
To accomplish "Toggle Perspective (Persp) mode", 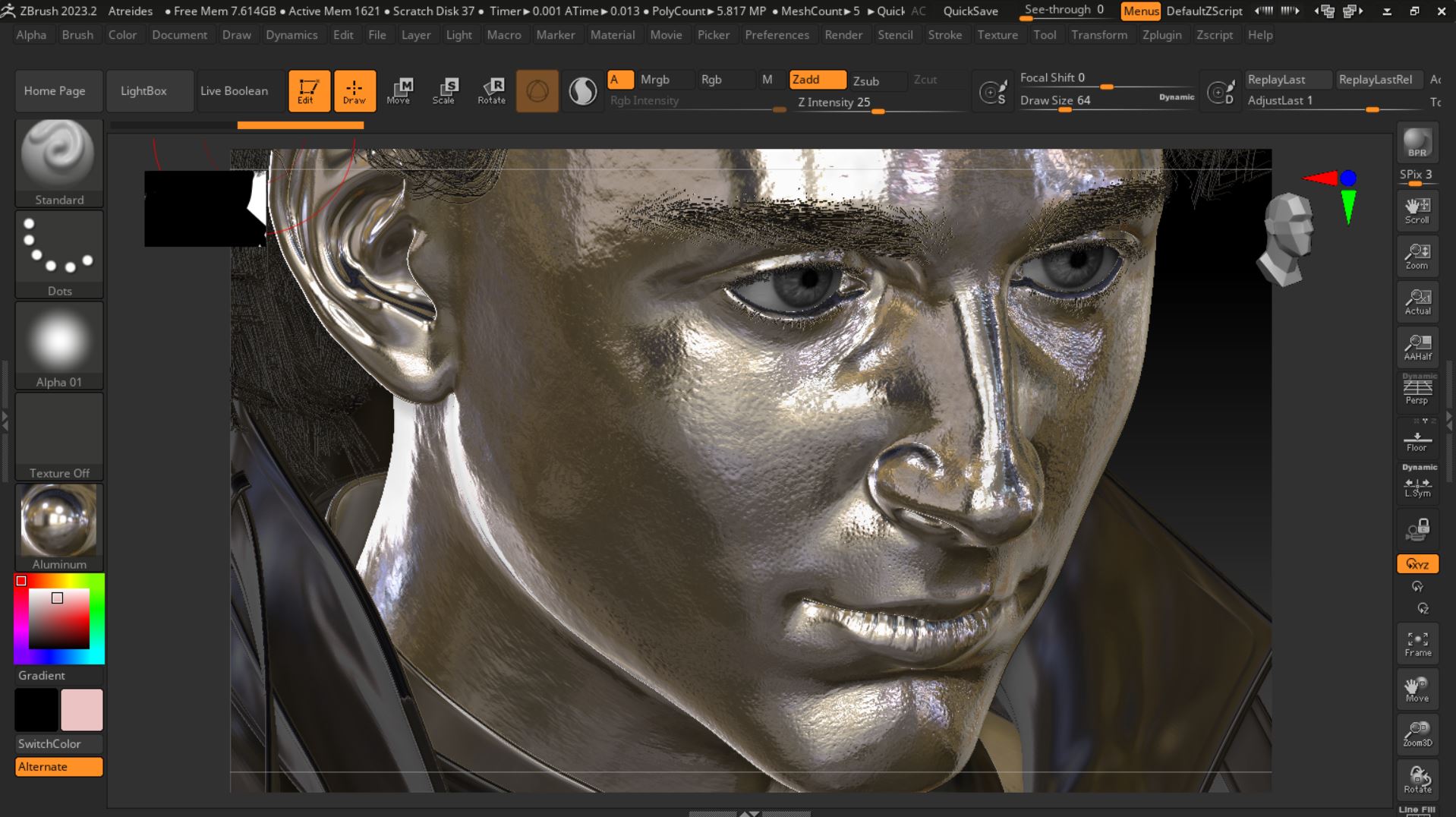I will 1417,391.
